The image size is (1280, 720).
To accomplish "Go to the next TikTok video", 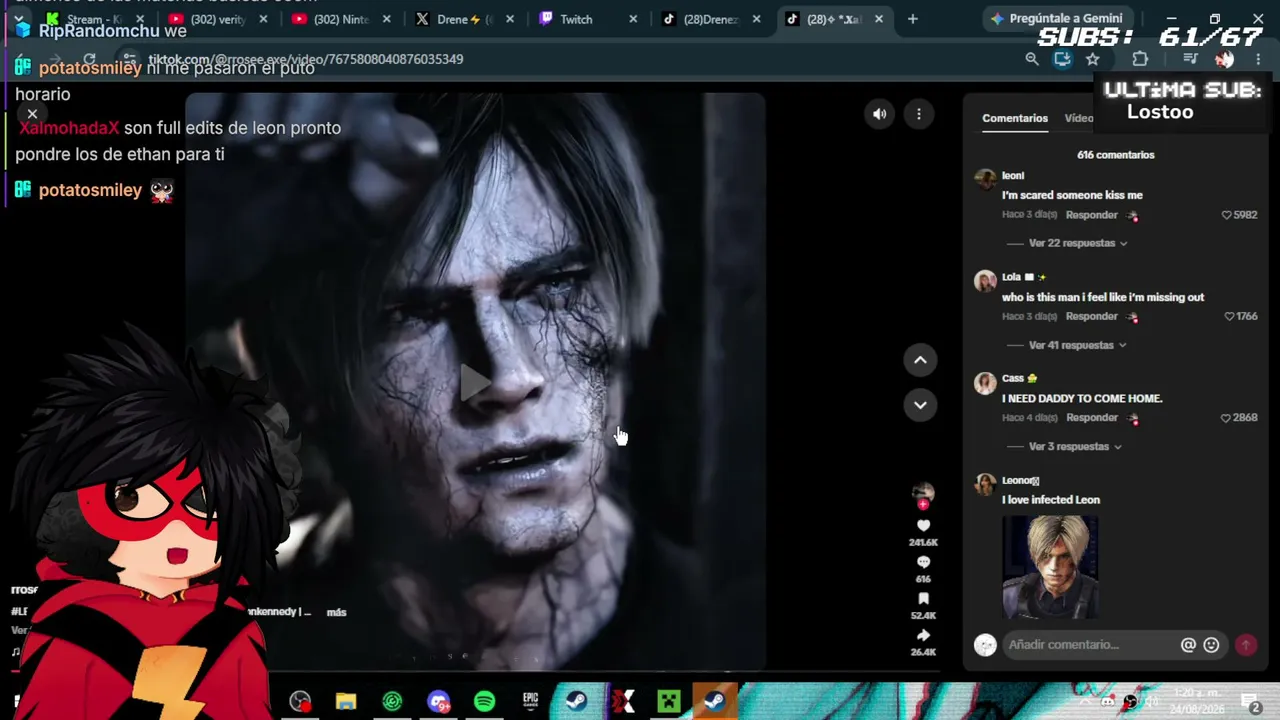I will (x=920, y=405).
